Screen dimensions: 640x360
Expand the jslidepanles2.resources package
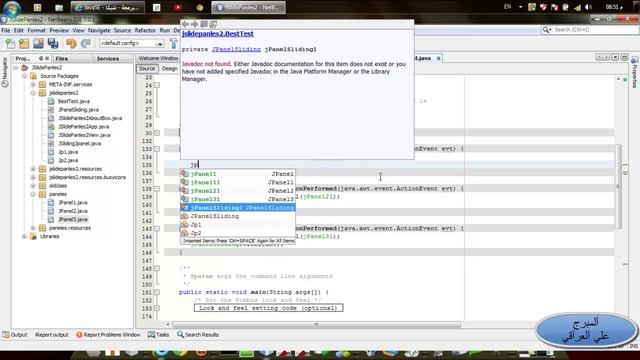click(x=33, y=169)
